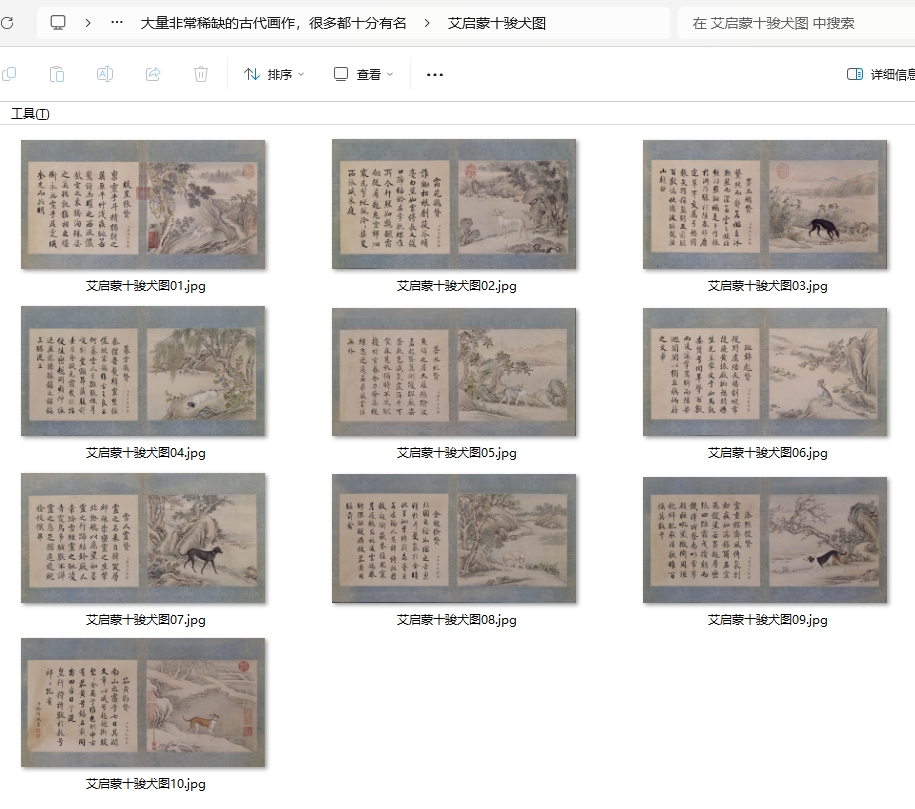Click the Copy icon in toolbar

tap(9, 74)
